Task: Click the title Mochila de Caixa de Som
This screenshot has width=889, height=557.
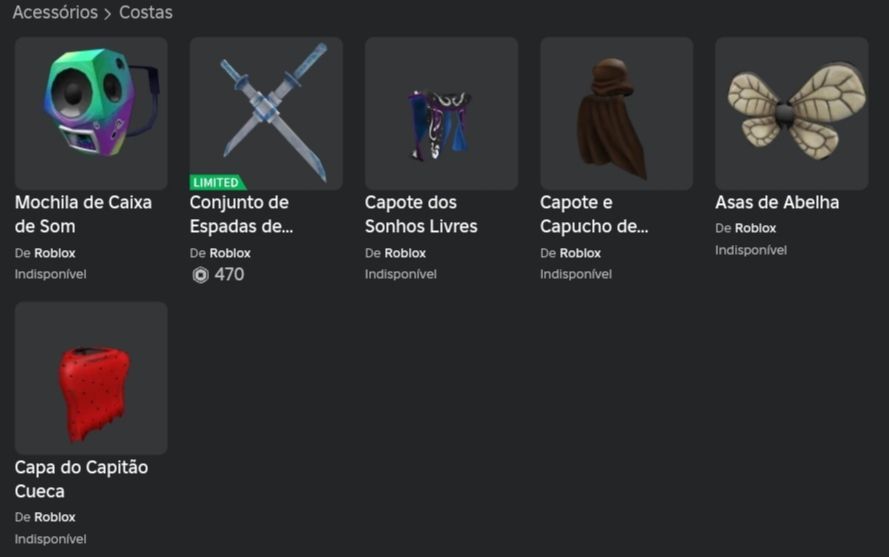Action: pos(83,214)
